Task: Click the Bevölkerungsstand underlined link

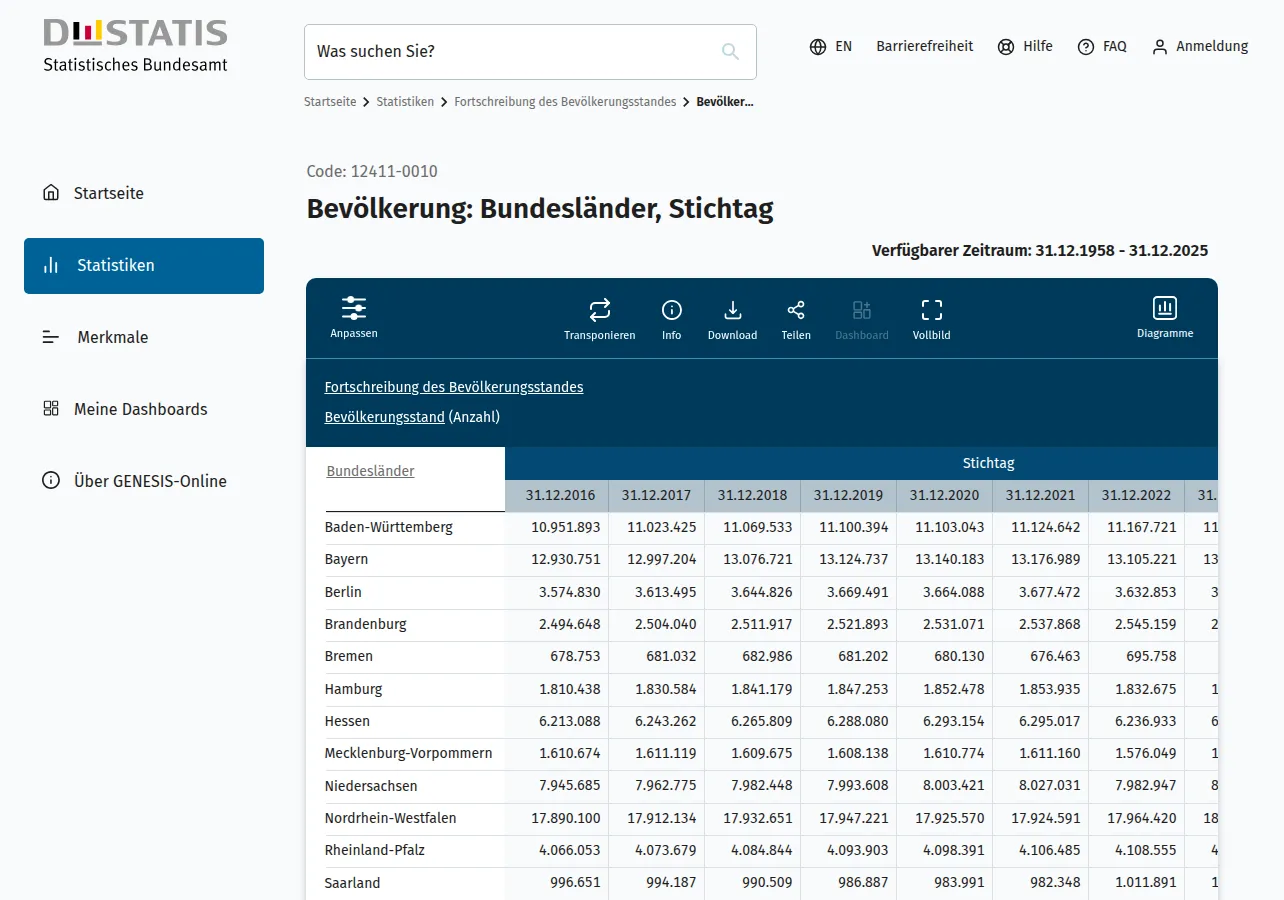Action: 385,417
